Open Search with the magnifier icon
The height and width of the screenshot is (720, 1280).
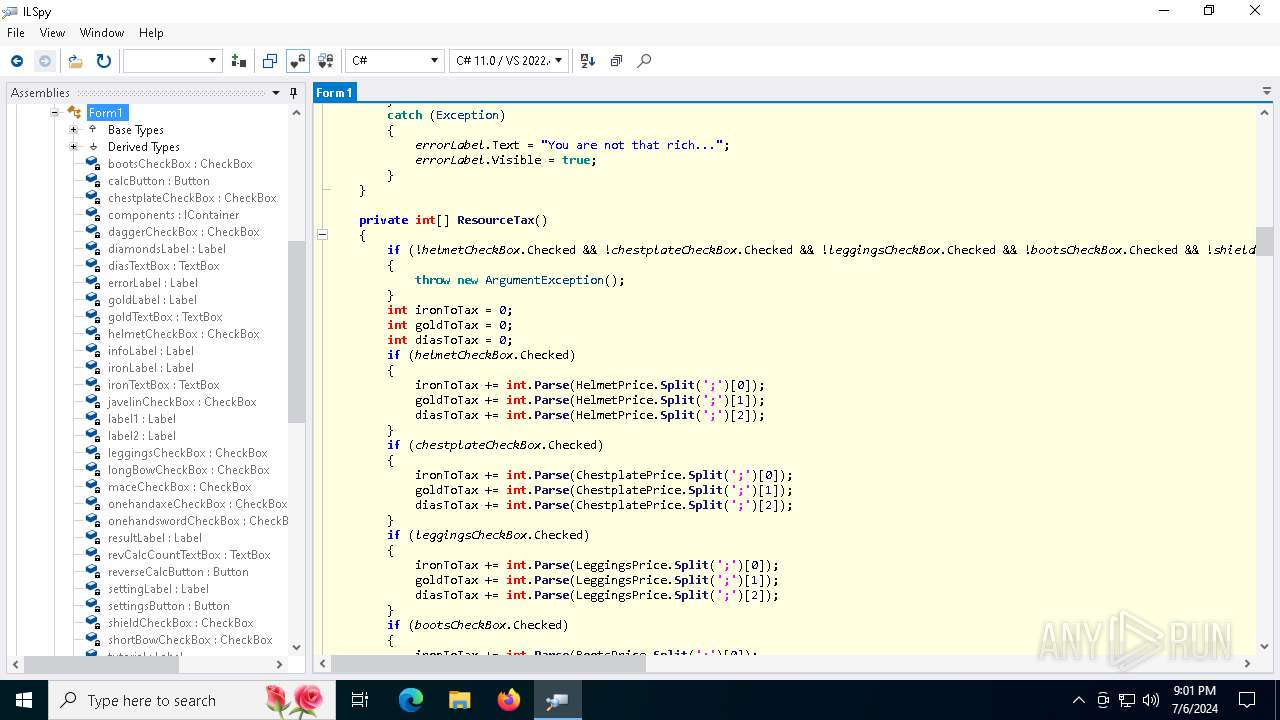pos(644,61)
